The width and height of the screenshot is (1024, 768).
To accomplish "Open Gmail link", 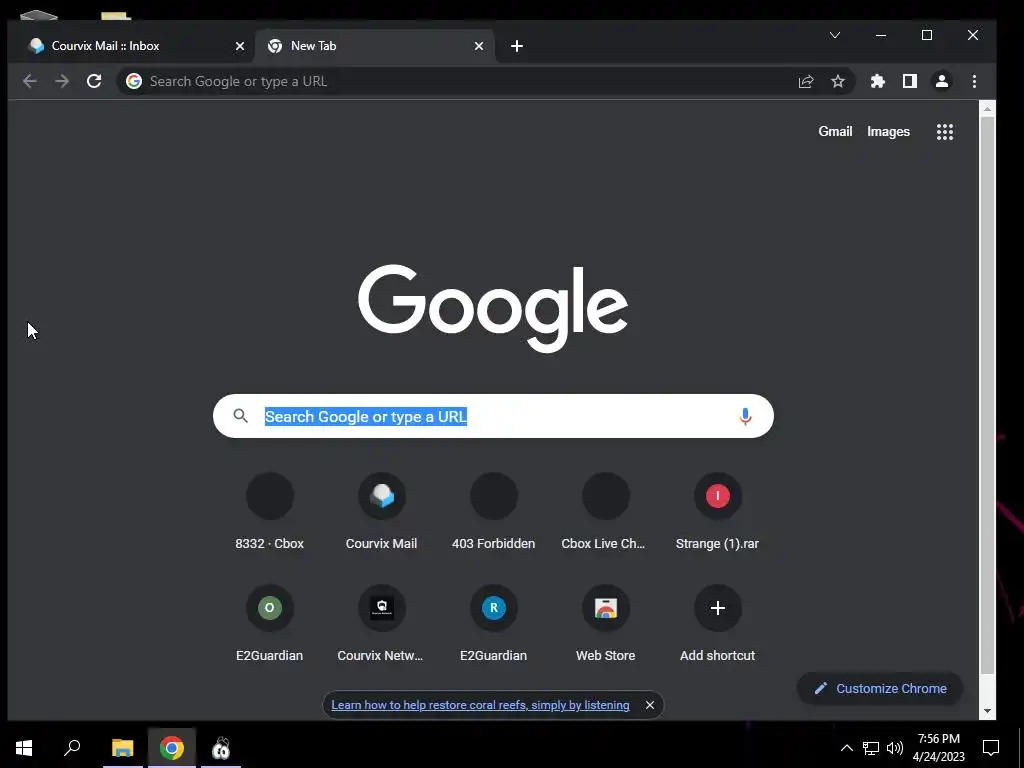I will 835,131.
